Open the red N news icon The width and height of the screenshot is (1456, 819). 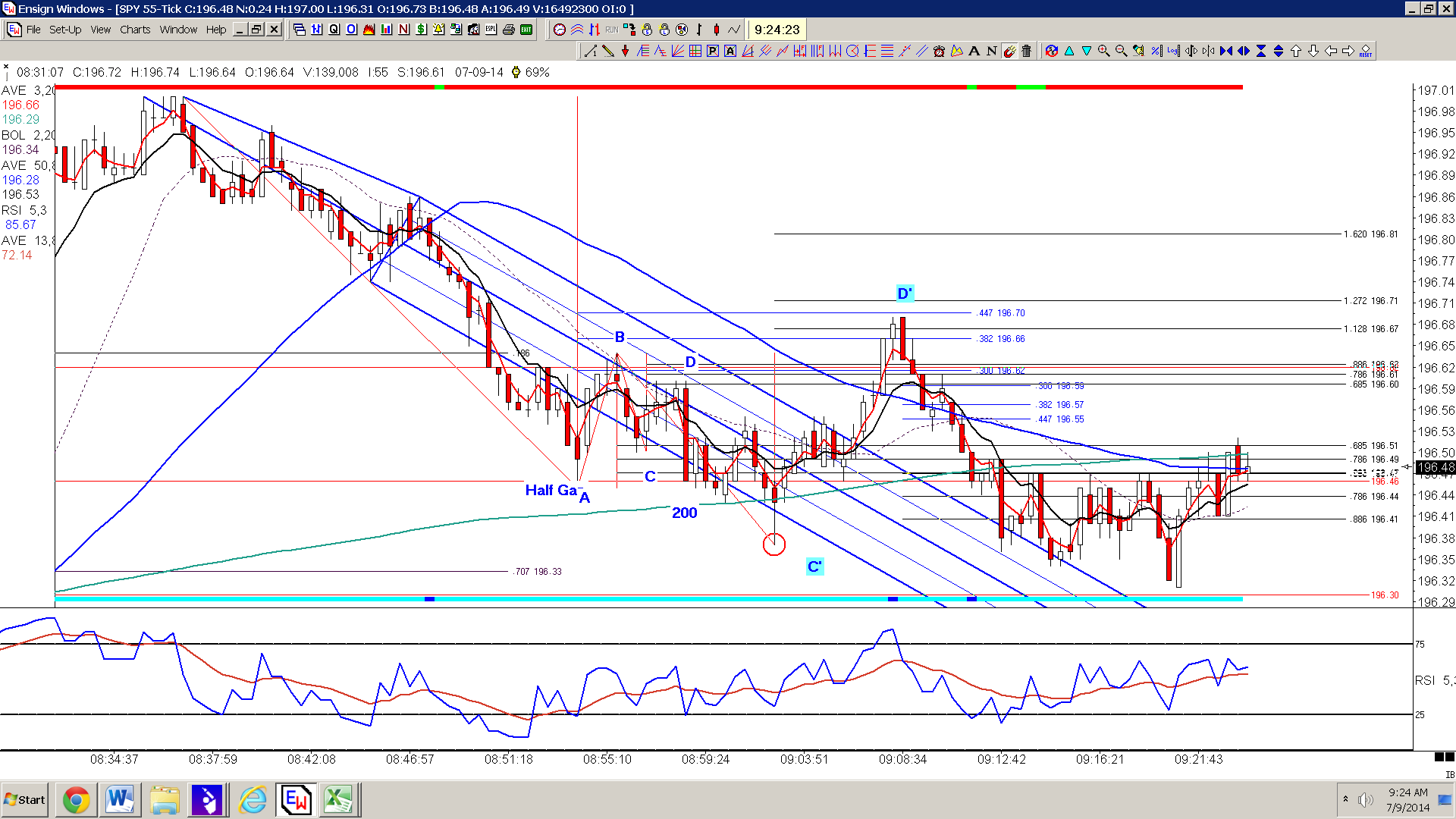click(x=404, y=30)
